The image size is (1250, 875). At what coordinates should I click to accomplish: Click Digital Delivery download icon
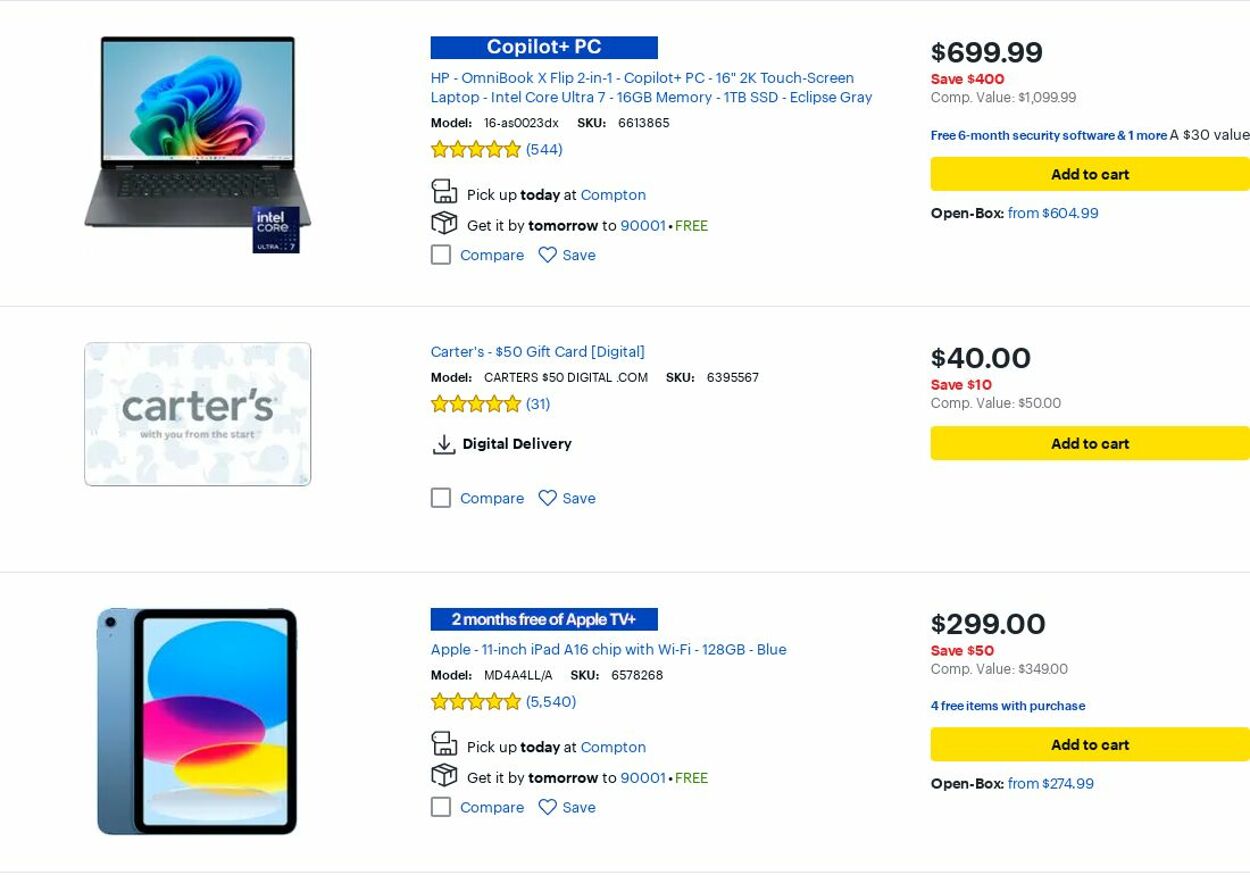pos(444,444)
